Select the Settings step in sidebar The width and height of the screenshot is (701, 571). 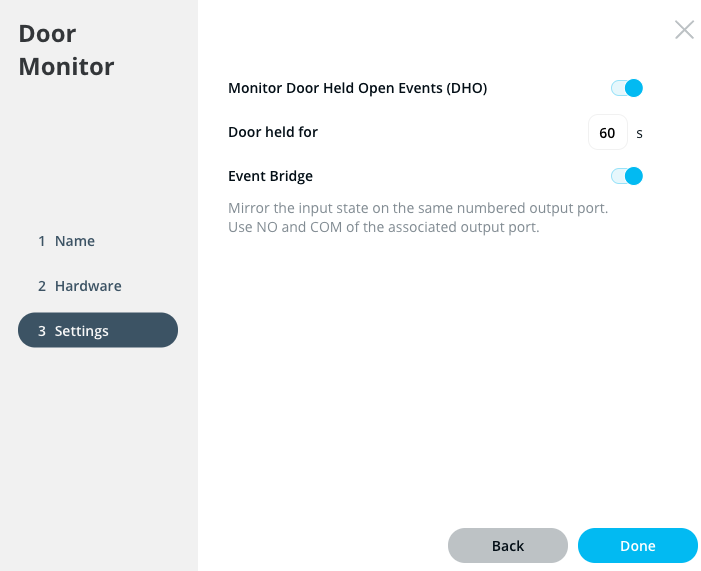(98, 330)
